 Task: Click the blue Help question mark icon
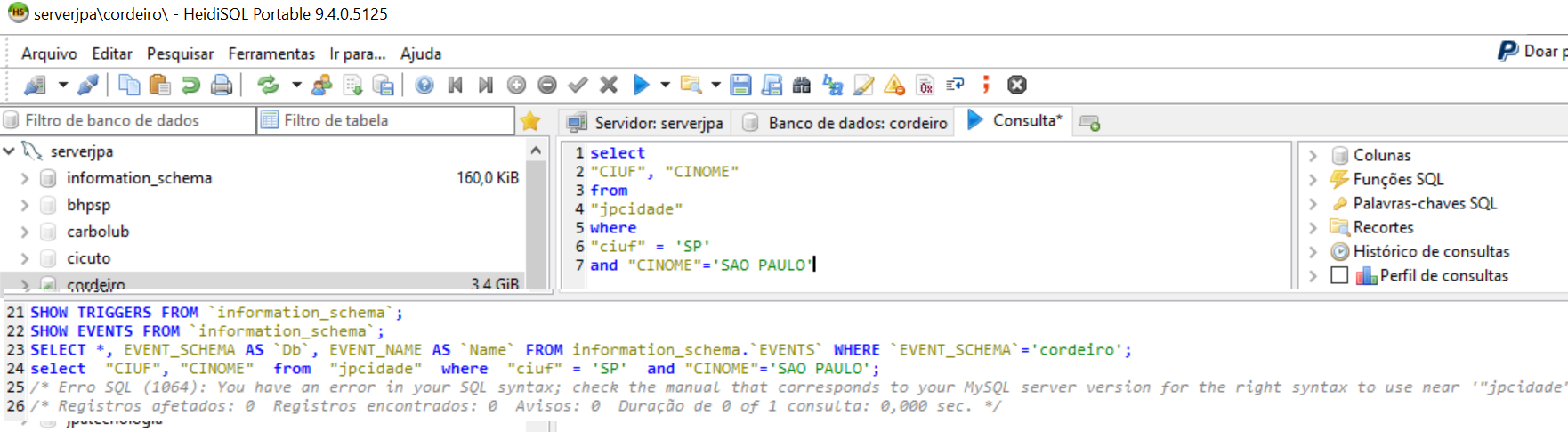pos(424,85)
